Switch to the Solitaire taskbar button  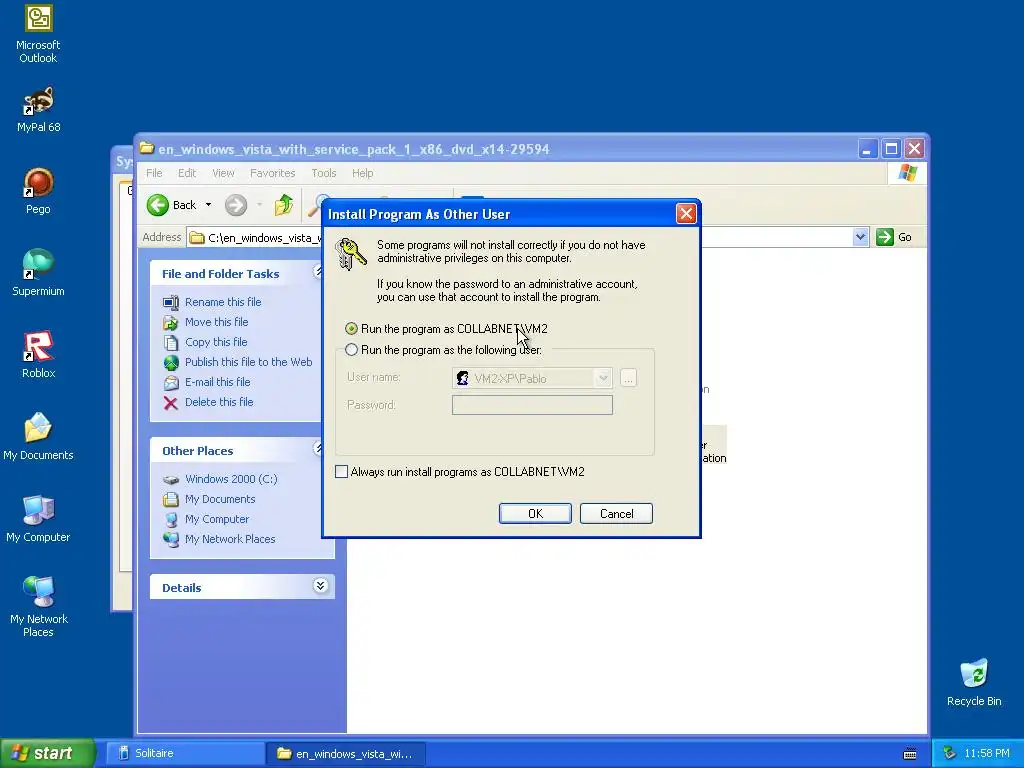pyautogui.click(x=185, y=753)
